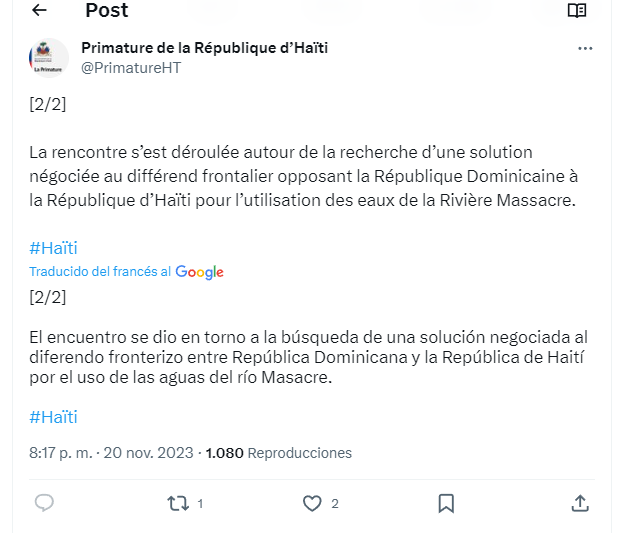The width and height of the screenshot is (621, 533).
Task: Click the @PrimatureHT handle
Action: (x=130, y=67)
